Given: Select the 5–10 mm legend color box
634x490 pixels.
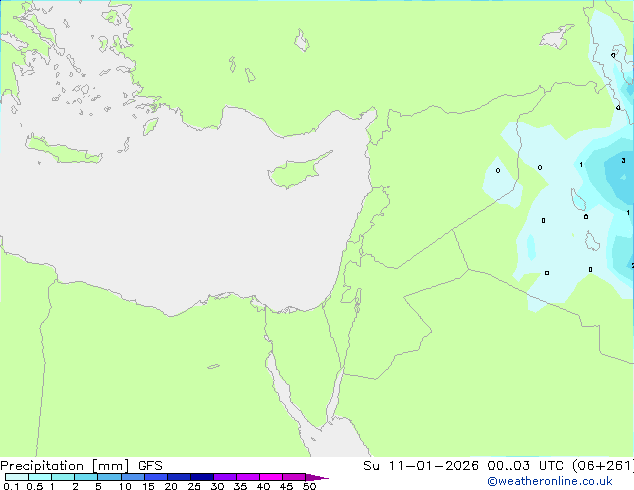Looking at the screenshot, I should pos(109,477).
